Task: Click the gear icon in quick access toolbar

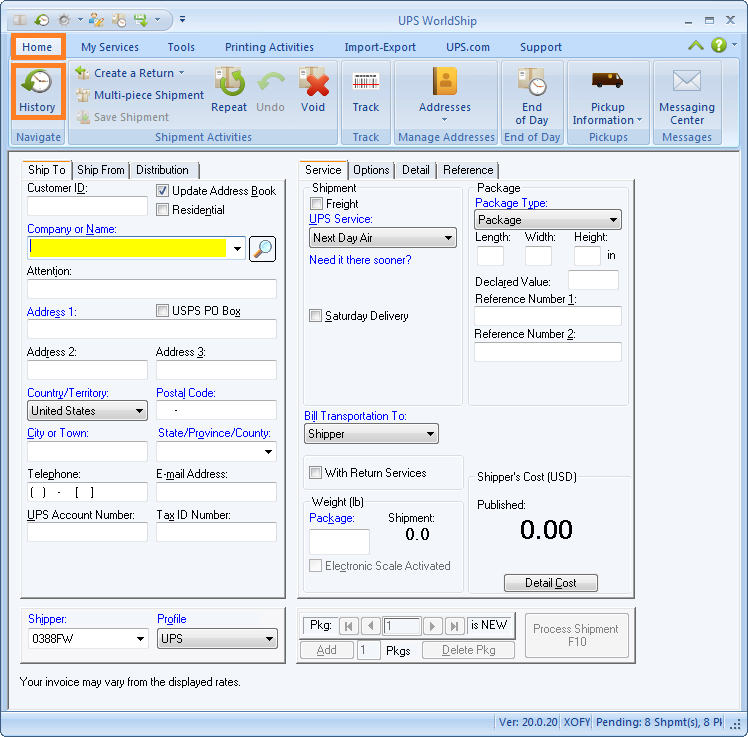Action: [64, 20]
